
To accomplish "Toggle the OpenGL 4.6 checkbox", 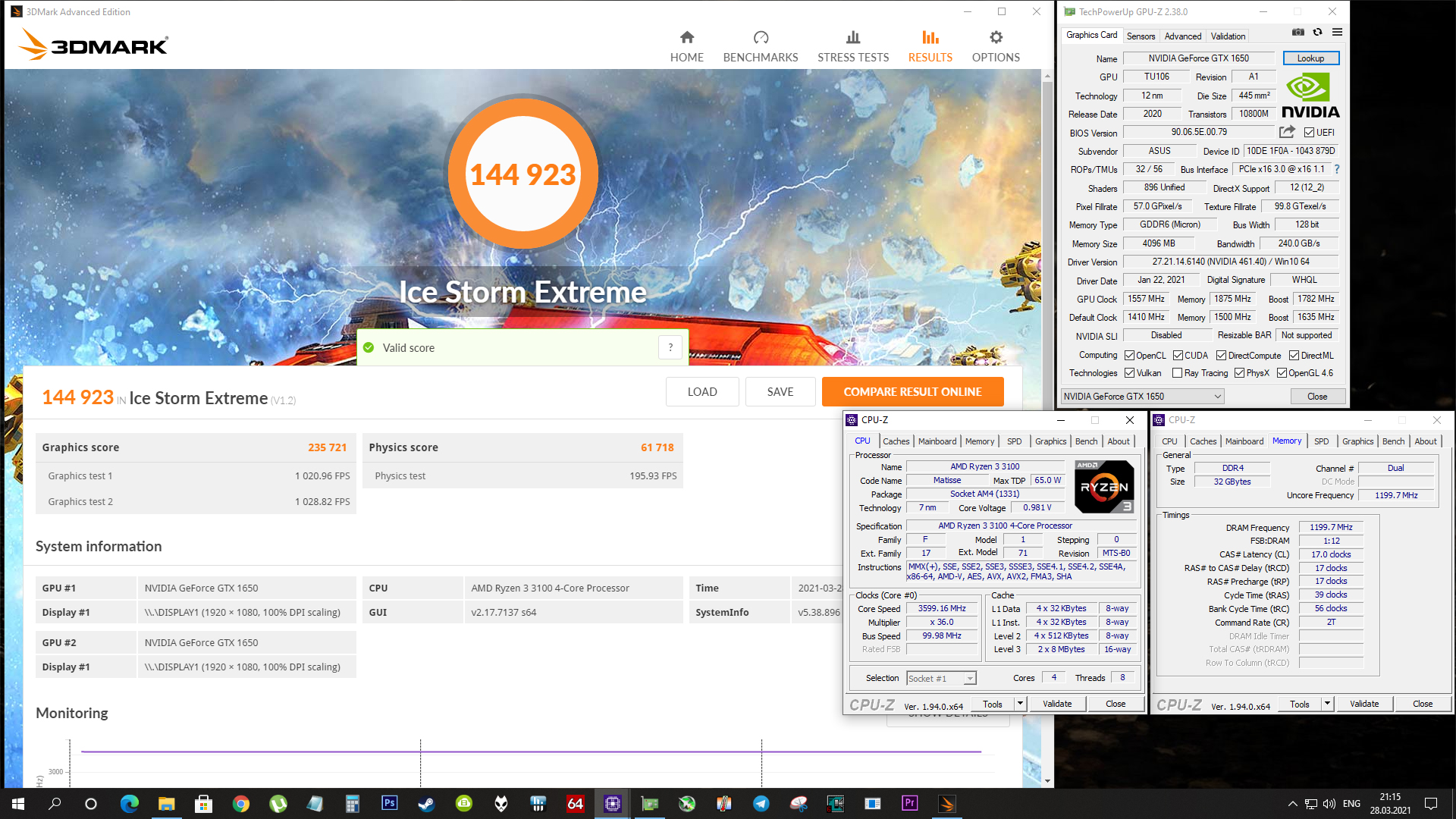I will 1282,372.
